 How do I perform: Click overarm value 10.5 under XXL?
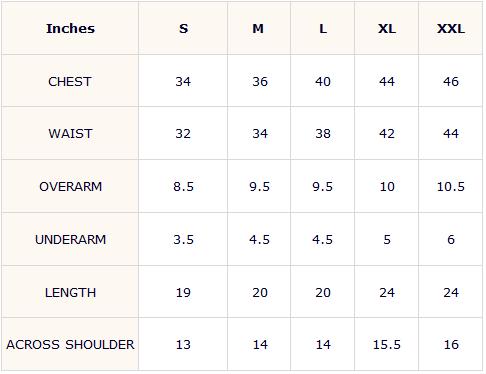click(x=451, y=187)
